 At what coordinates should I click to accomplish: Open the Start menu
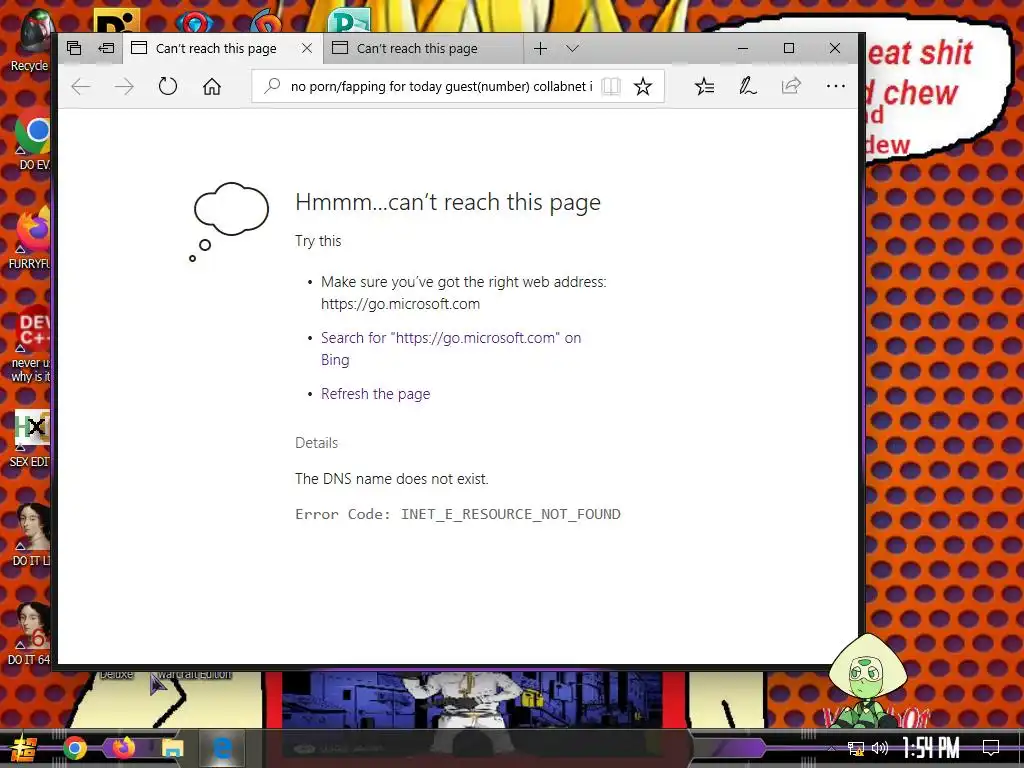tap(24, 748)
